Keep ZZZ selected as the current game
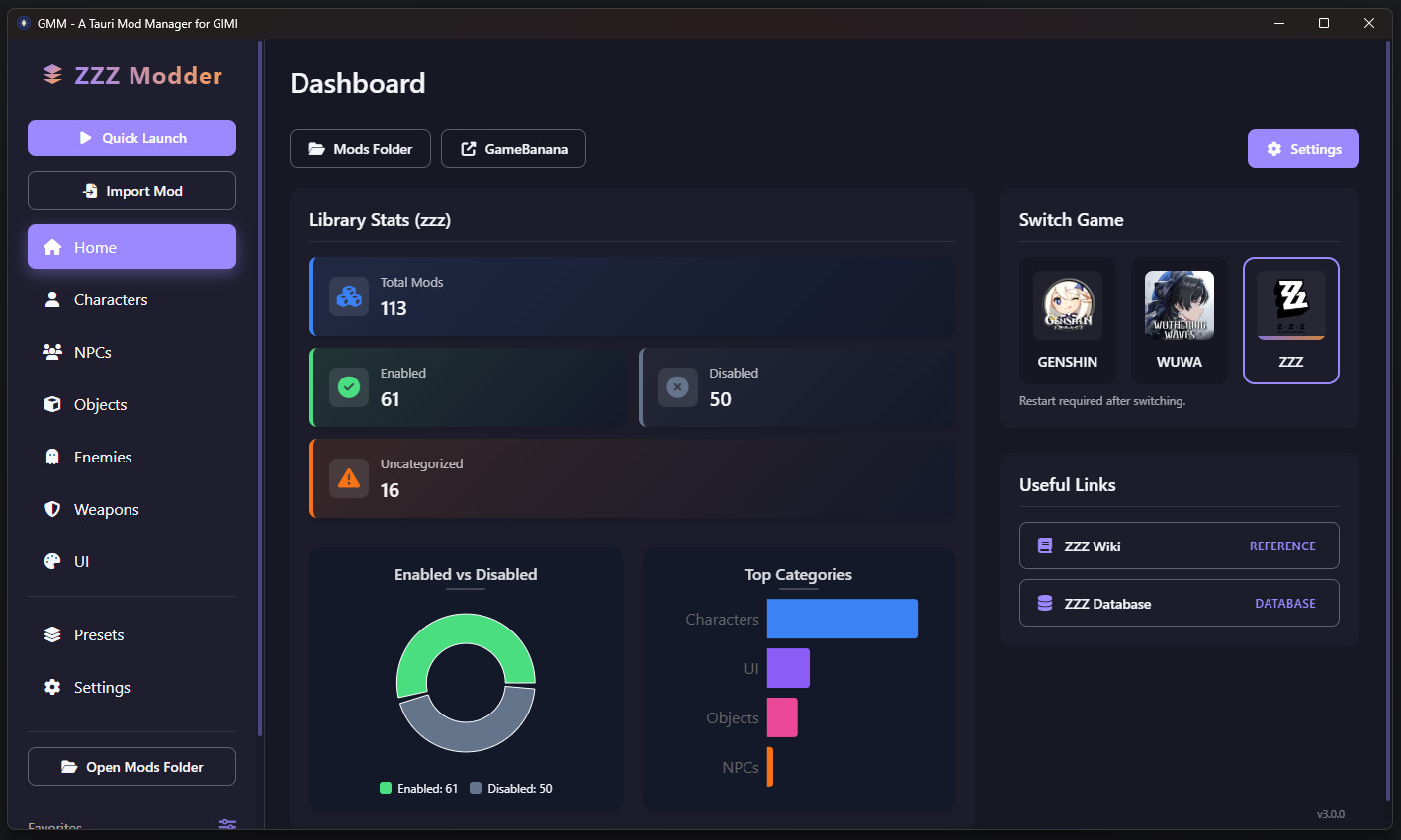This screenshot has width=1401, height=840. [1290, 320]
